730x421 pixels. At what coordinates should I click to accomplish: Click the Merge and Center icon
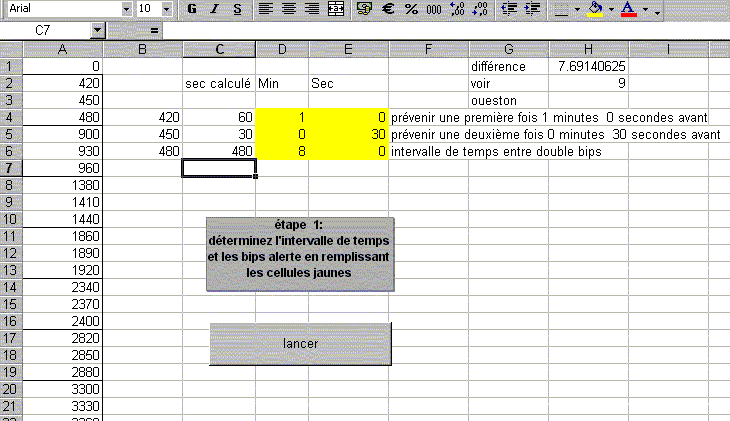336,8
